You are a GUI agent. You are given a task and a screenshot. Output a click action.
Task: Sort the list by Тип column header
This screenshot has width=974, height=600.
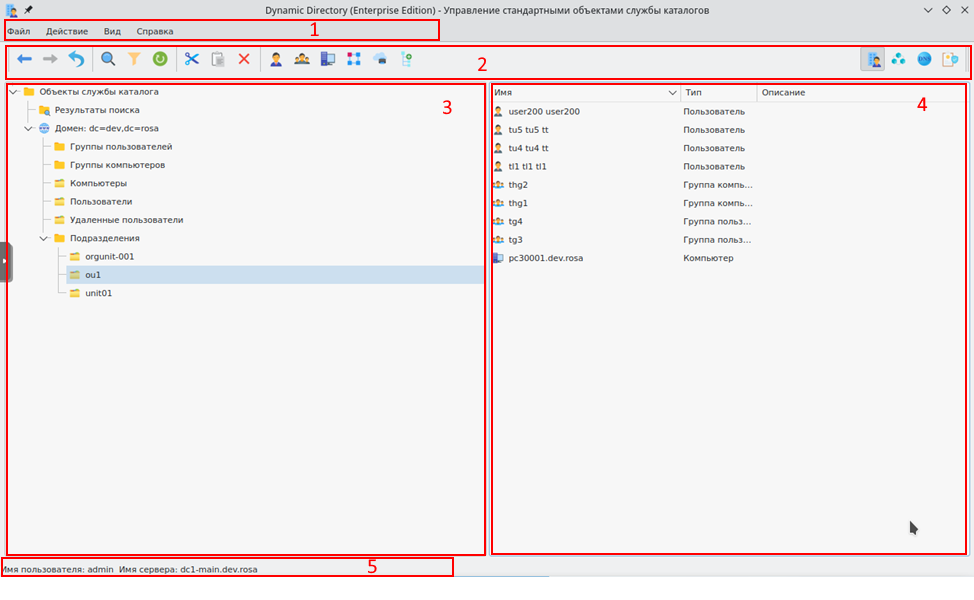(x=717, y=92)
